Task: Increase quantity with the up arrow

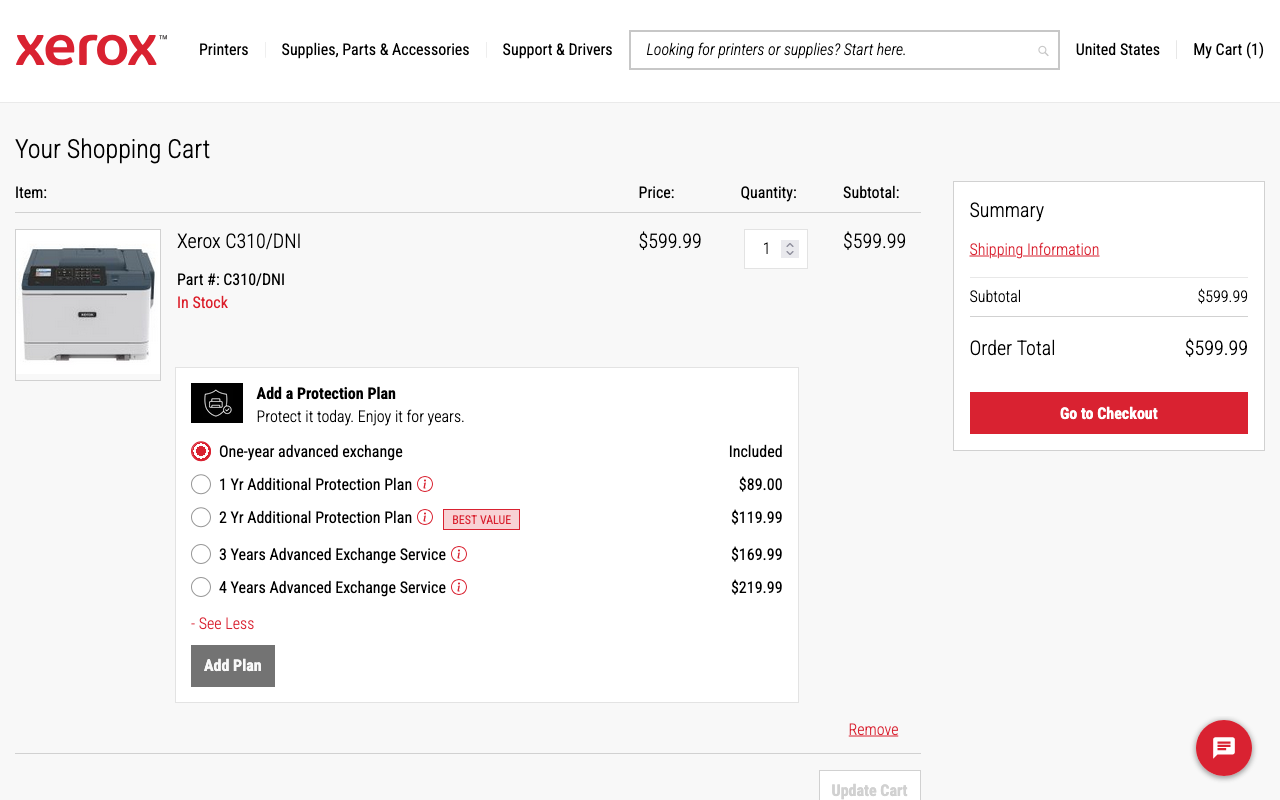Action: point(790,244)
